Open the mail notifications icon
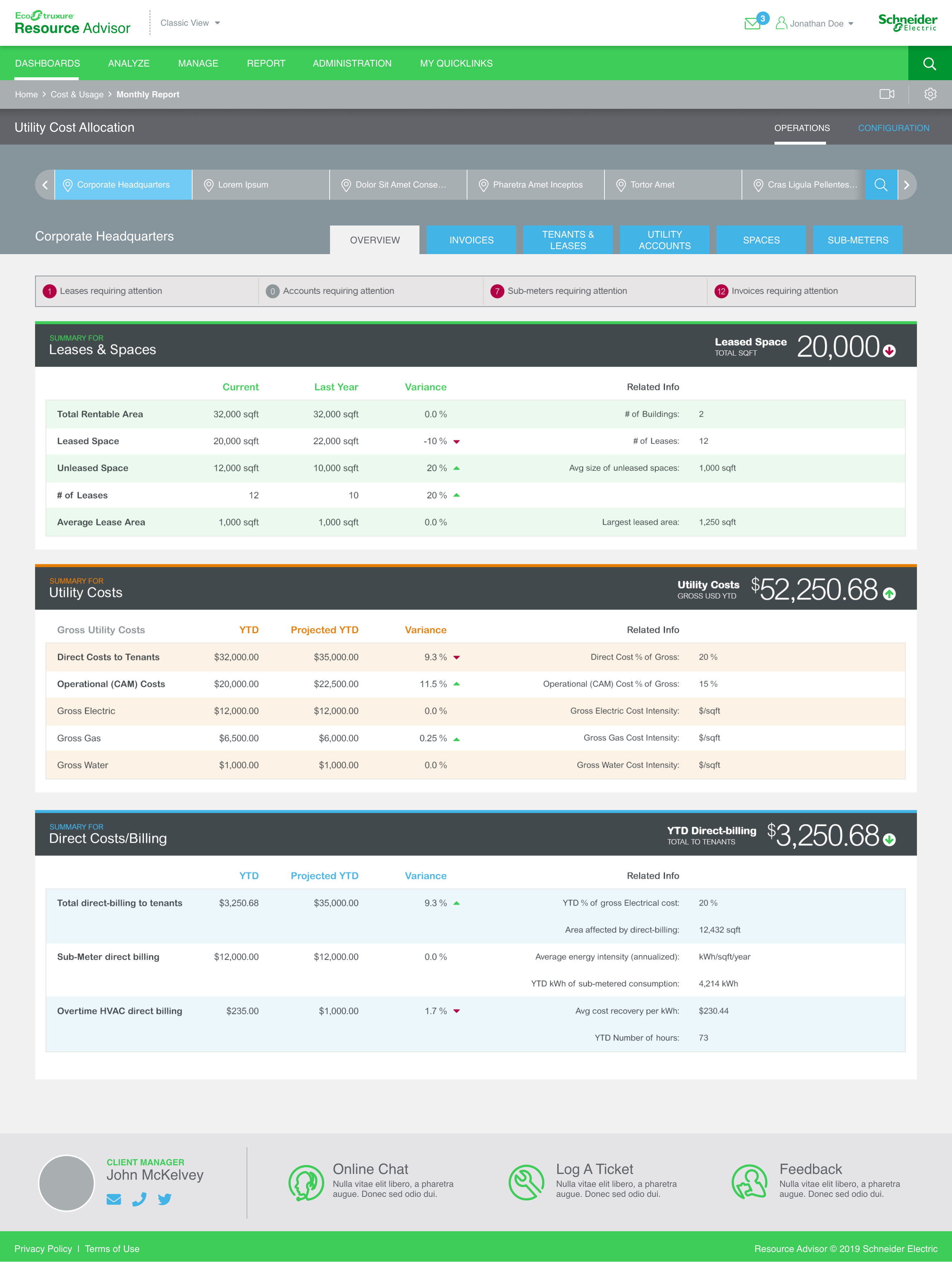 [753, 23]
